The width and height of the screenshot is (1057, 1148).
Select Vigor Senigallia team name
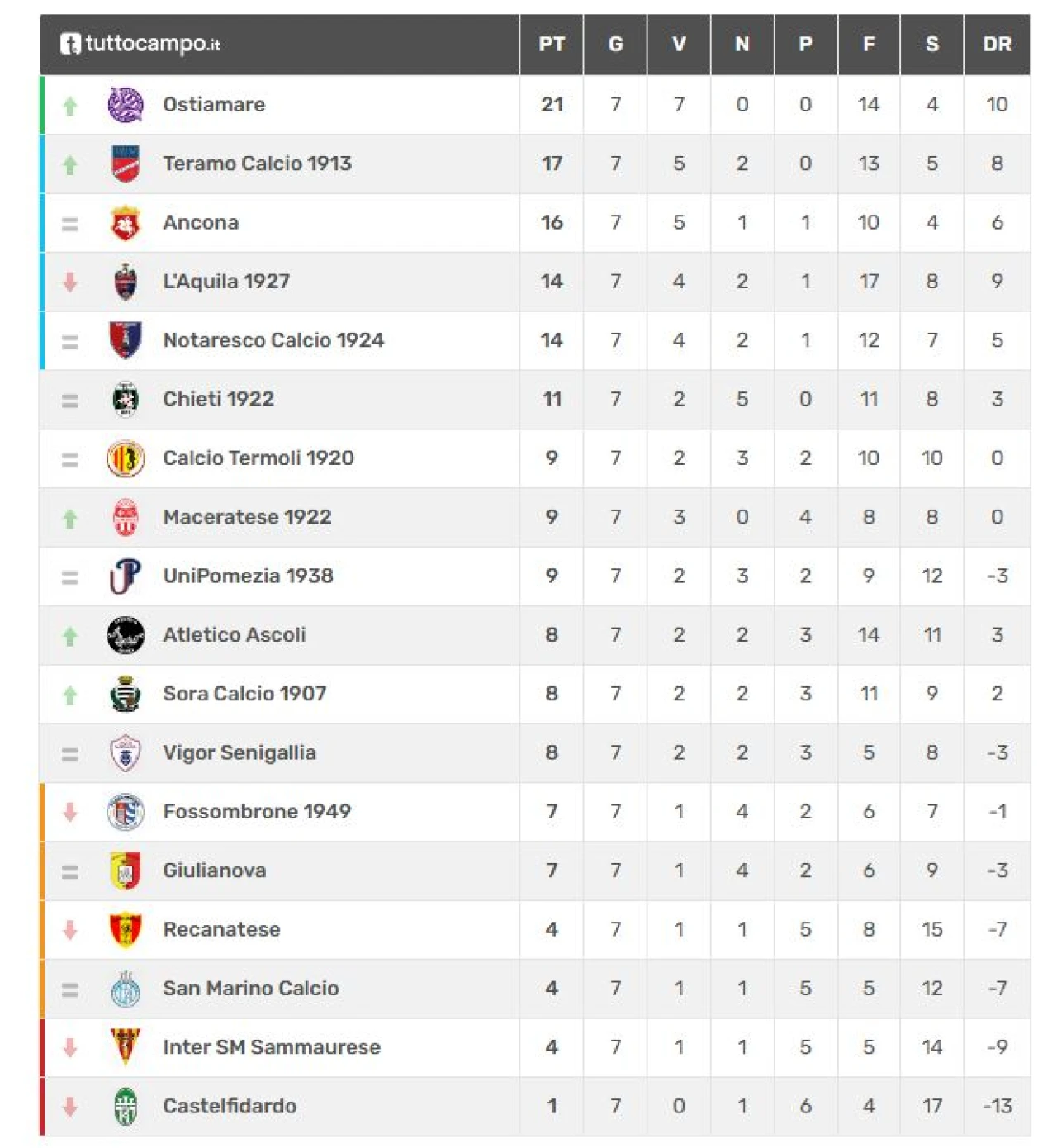tap(239, 753)
